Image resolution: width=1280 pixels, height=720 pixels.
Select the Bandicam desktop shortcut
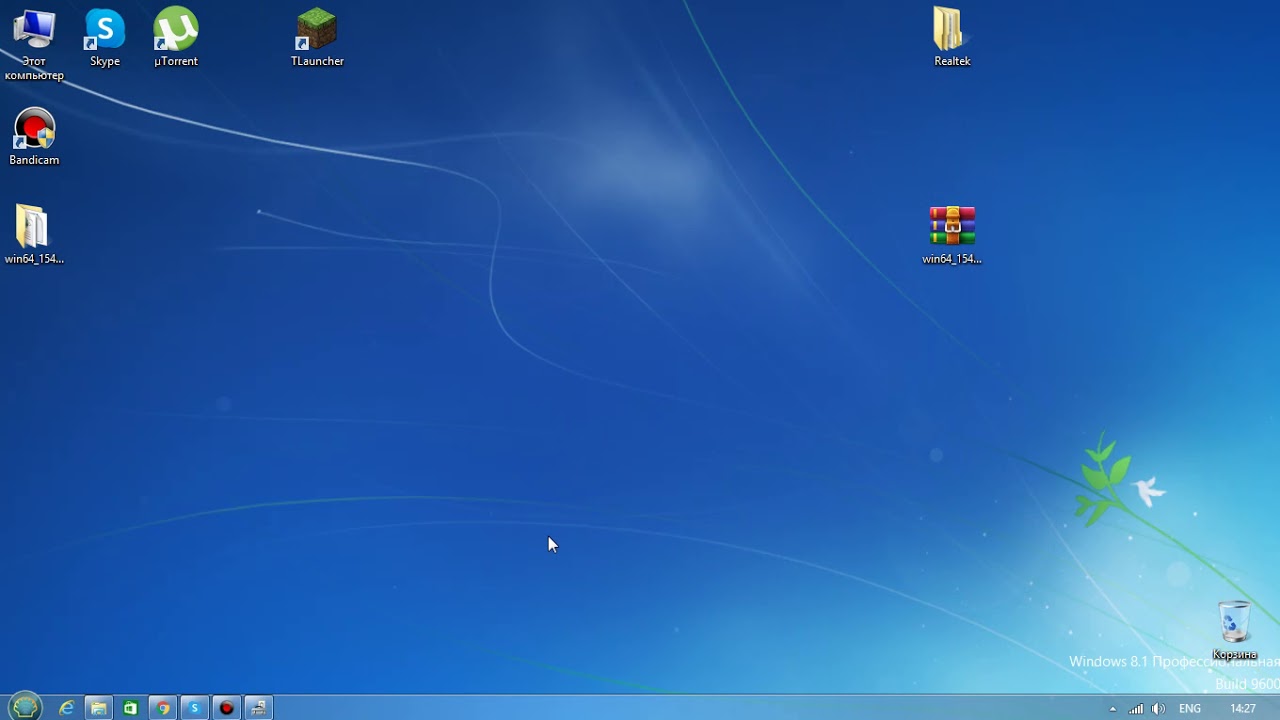tap(34, 137)
